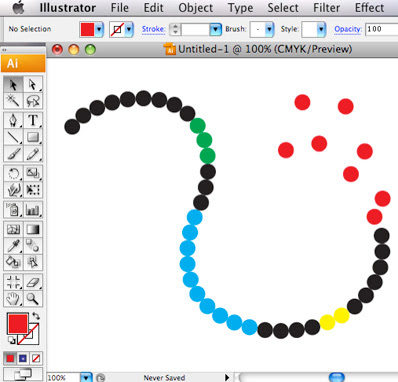Click the Never Saved status text
Screen dimensions: 398x382
164,378
